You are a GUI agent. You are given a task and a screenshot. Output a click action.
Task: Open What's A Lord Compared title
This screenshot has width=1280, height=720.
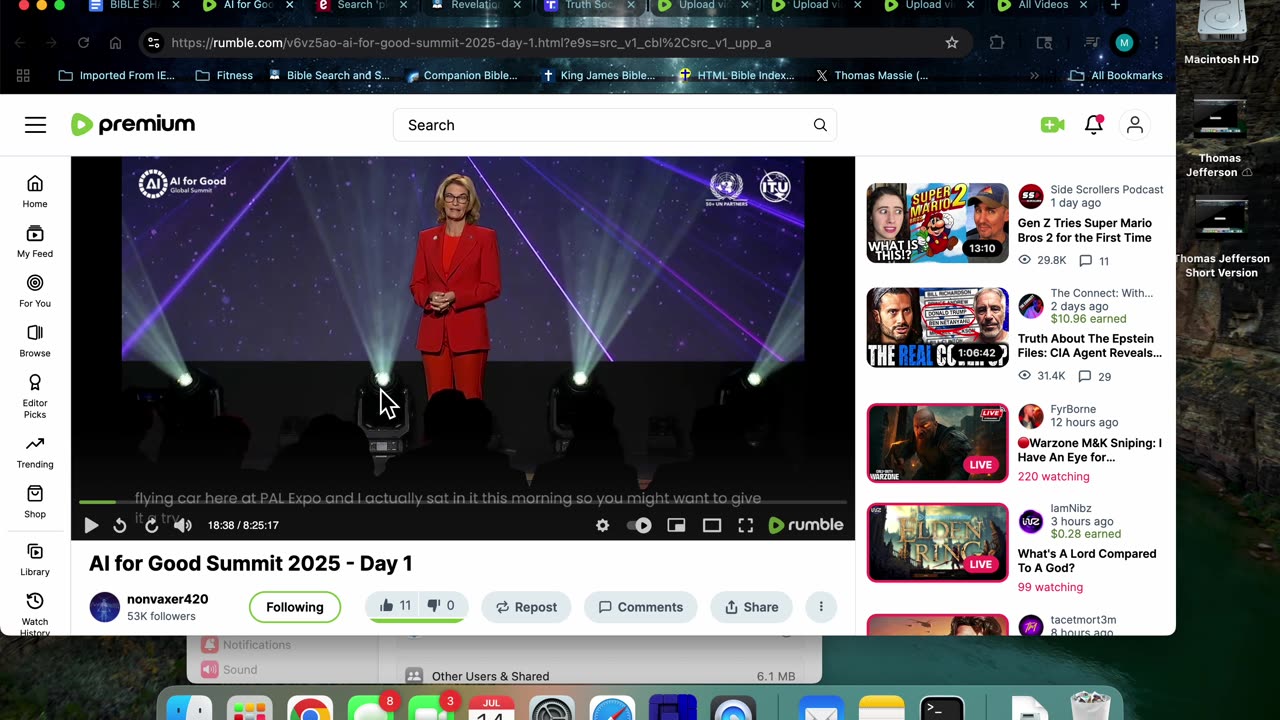coord(1087,561)
